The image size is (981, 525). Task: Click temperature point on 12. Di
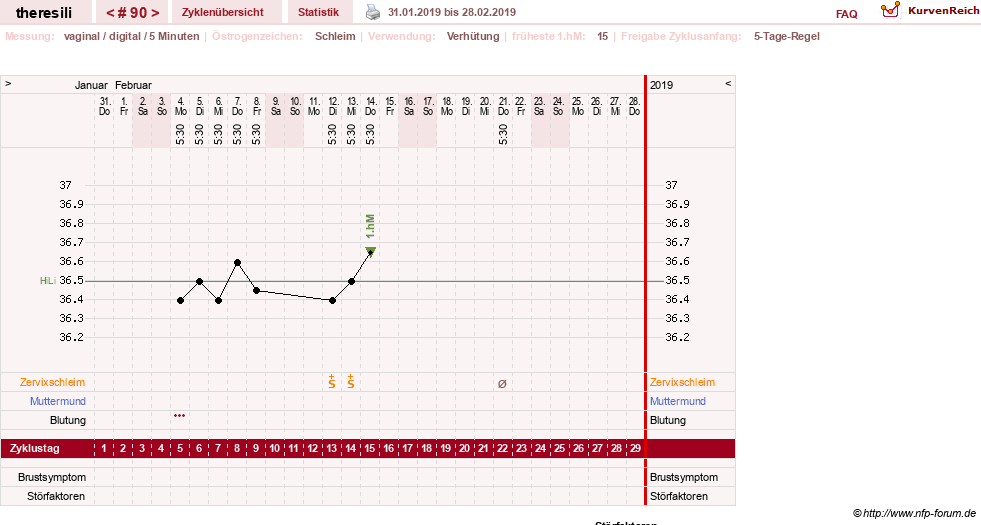click(332, 301)
